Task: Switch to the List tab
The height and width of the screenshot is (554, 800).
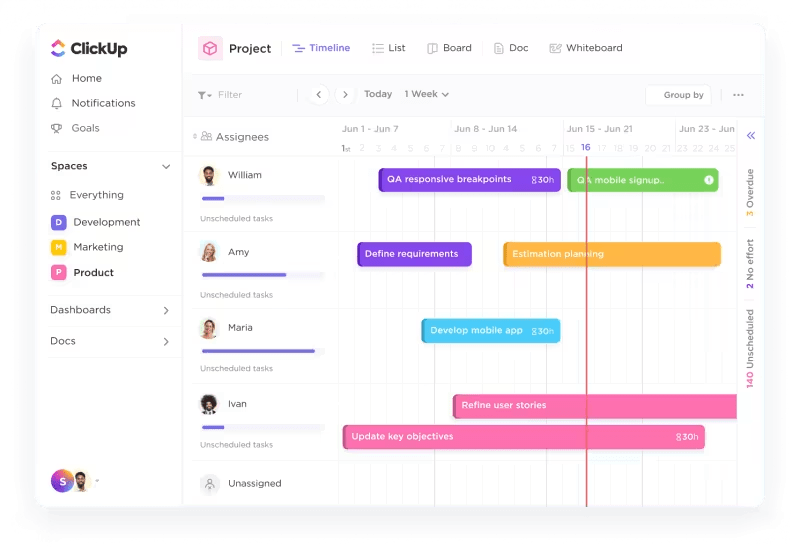Action: (x=389, y=48)
